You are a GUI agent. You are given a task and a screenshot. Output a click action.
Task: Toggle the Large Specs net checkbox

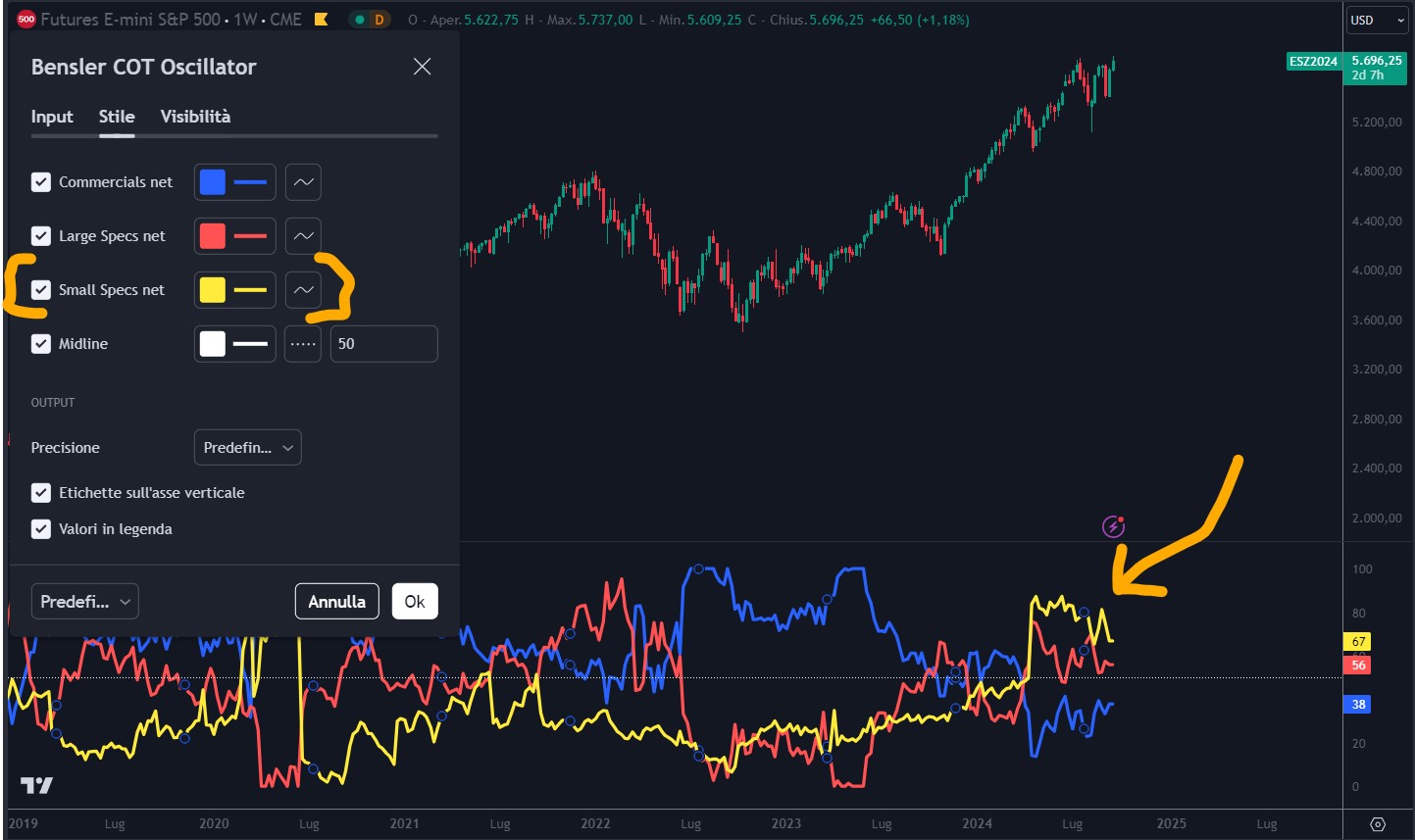tap(41, 236)
